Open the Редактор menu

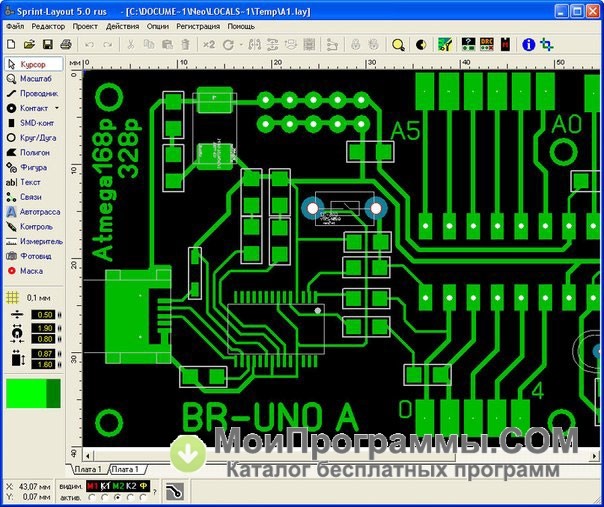tap(48, 26)
